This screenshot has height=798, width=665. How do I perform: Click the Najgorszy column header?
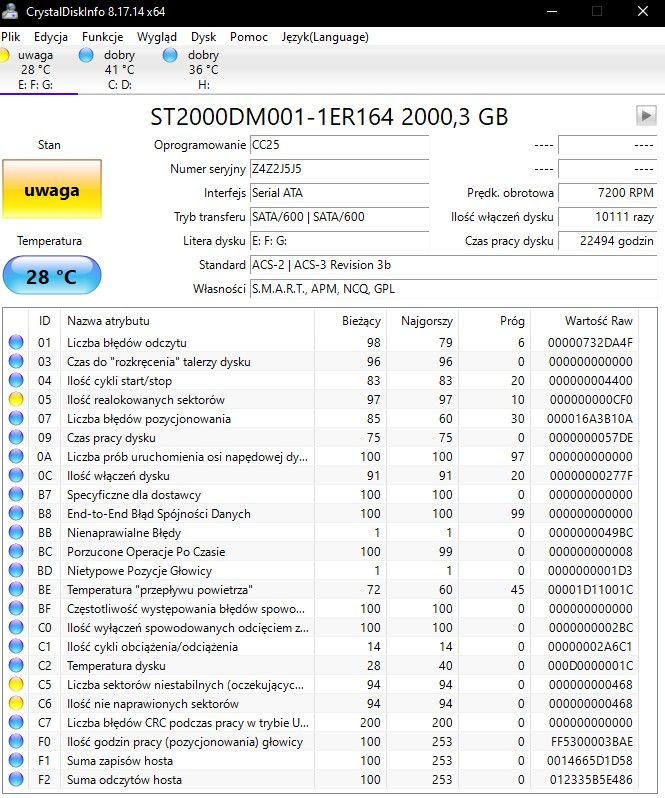(x=423, y=321)
